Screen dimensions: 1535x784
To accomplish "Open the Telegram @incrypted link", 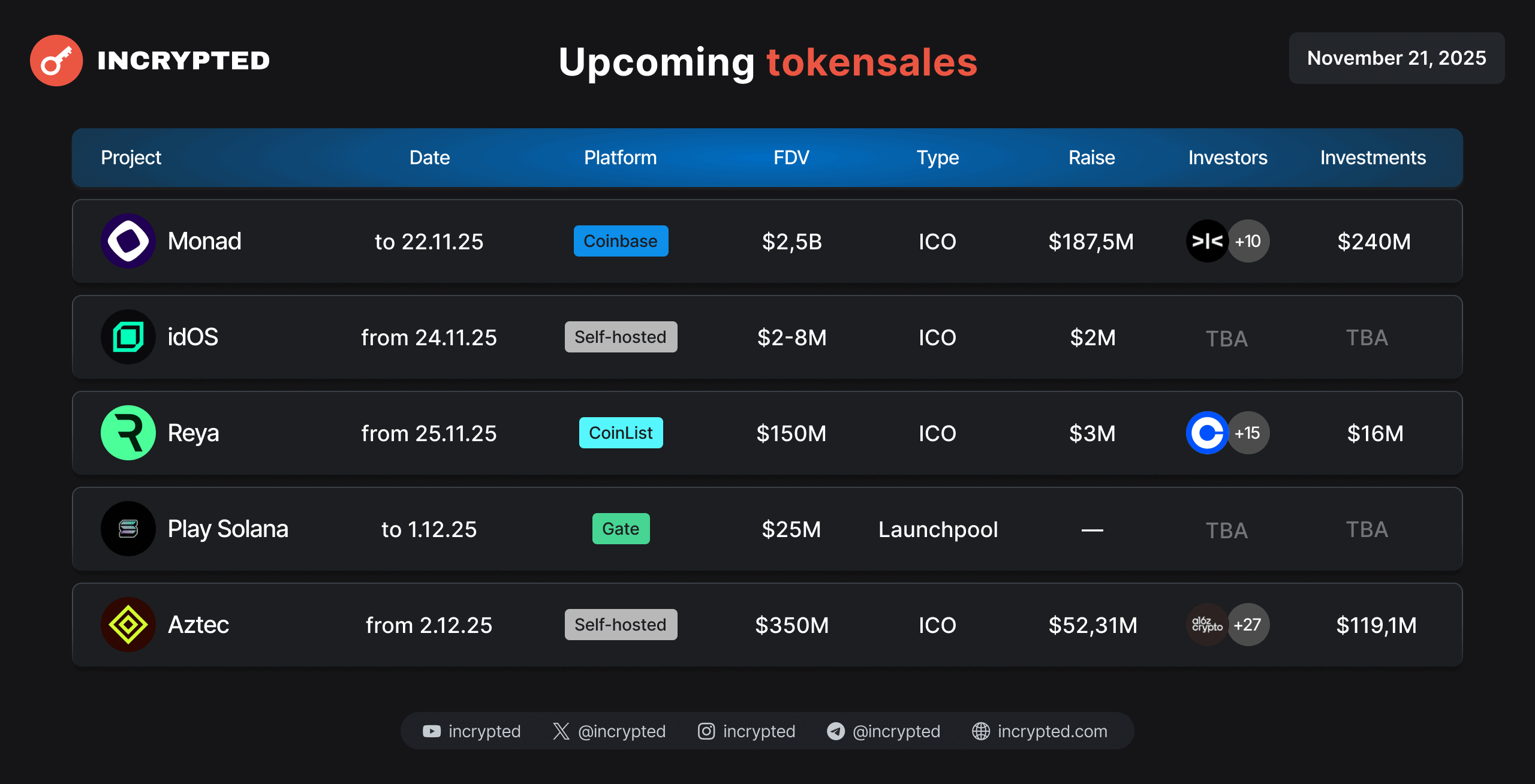I will coord(884,731).
